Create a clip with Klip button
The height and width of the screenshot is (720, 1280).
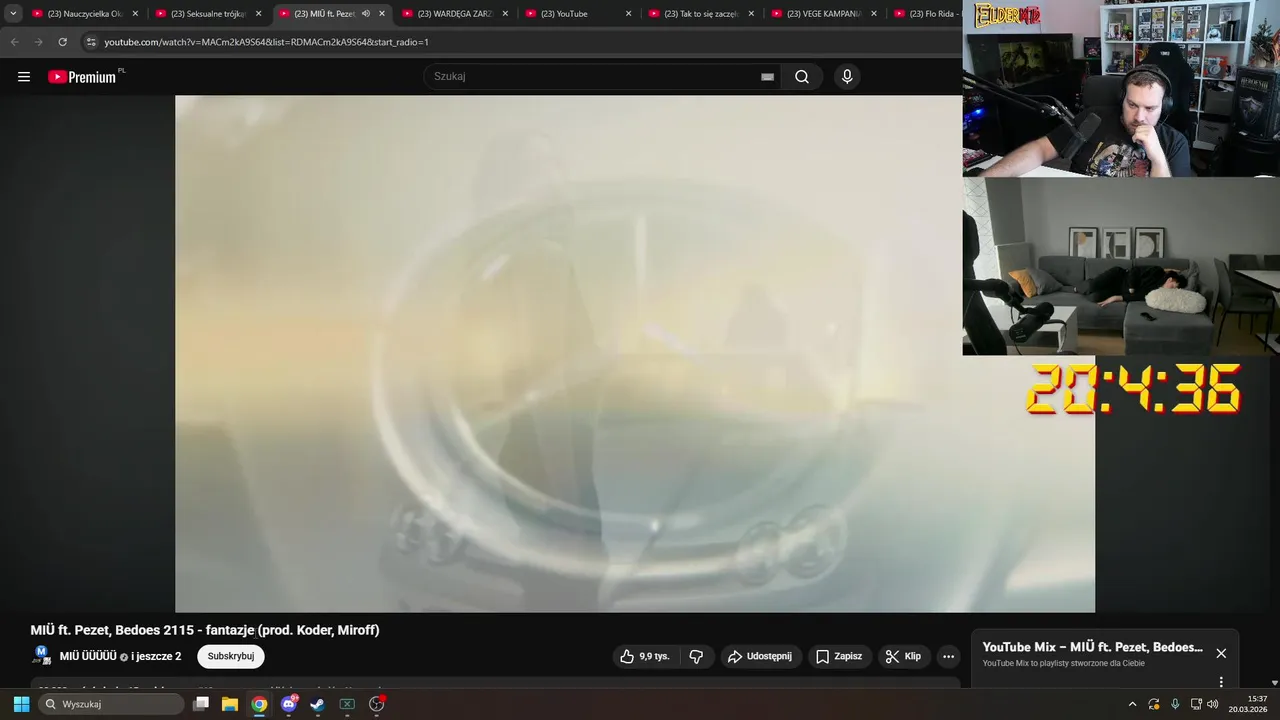pos(903,656)
